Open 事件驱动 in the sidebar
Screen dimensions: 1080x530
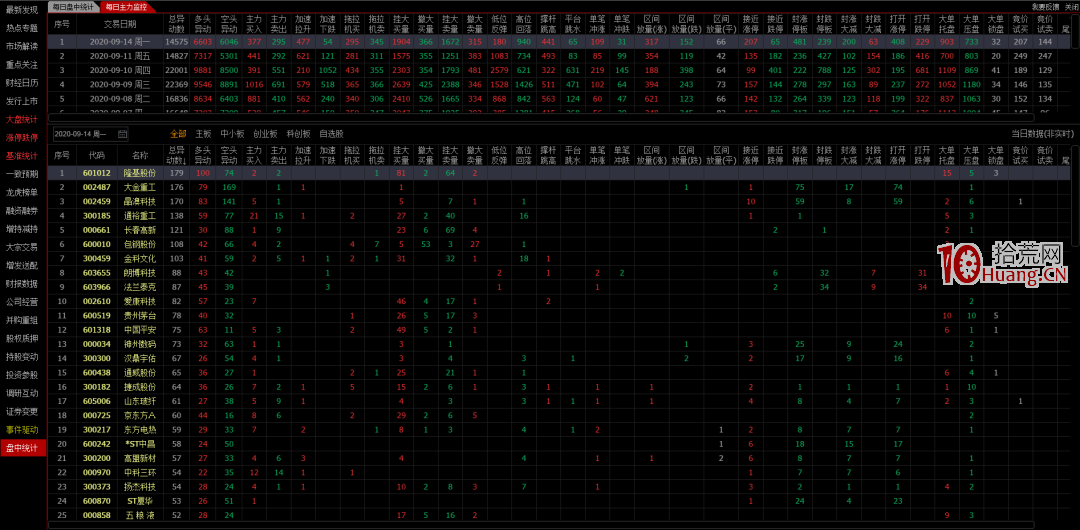click(x=23, y=429)
